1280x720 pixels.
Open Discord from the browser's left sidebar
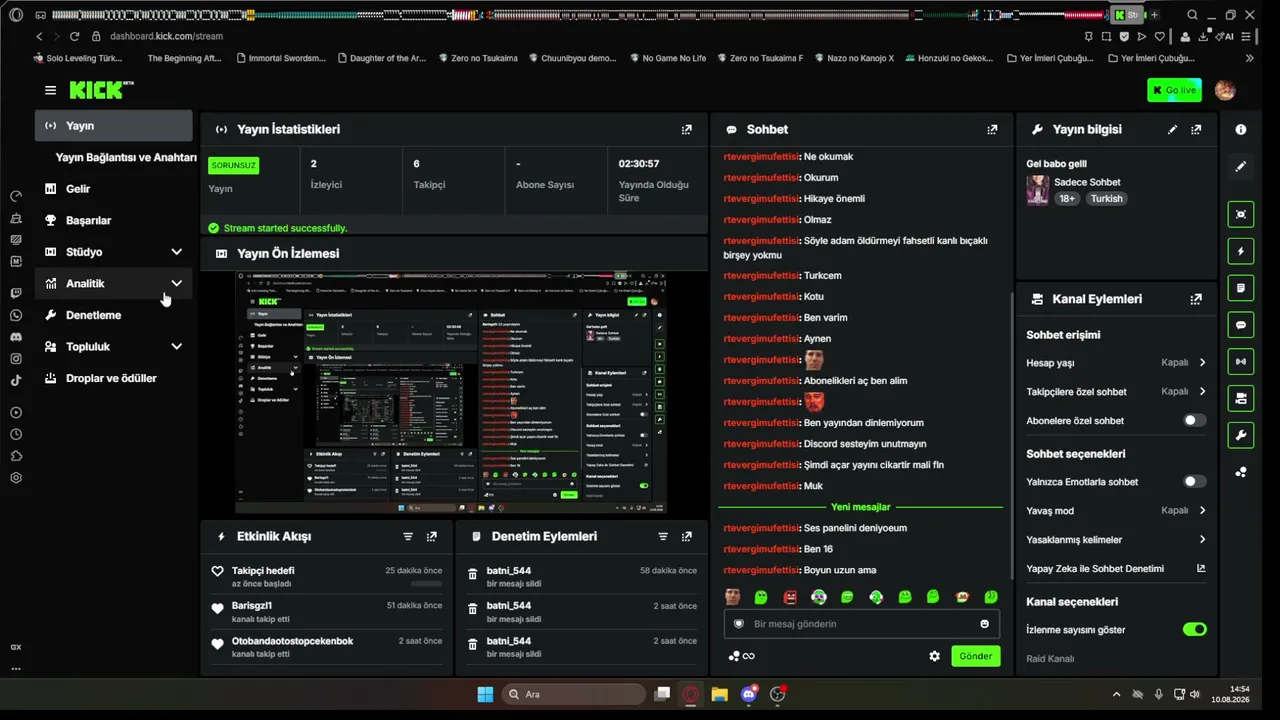coord(16,337)
